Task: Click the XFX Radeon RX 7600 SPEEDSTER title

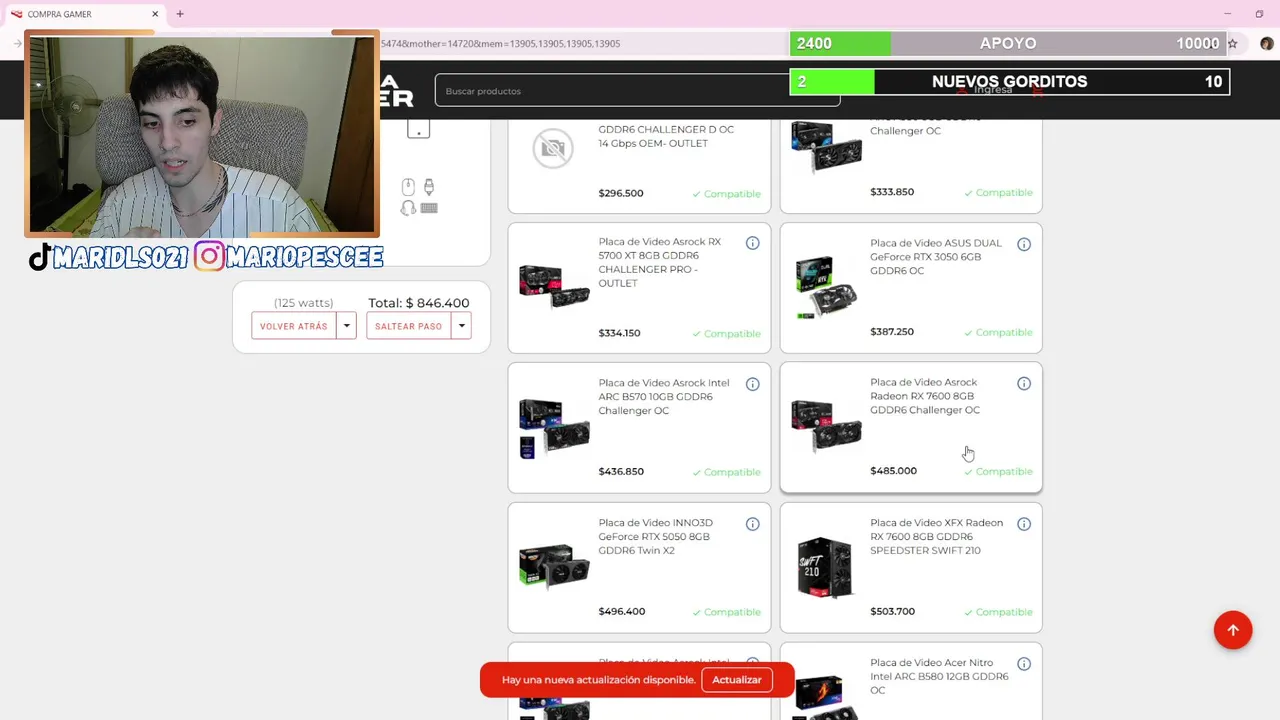Action: tap(936, 537)
